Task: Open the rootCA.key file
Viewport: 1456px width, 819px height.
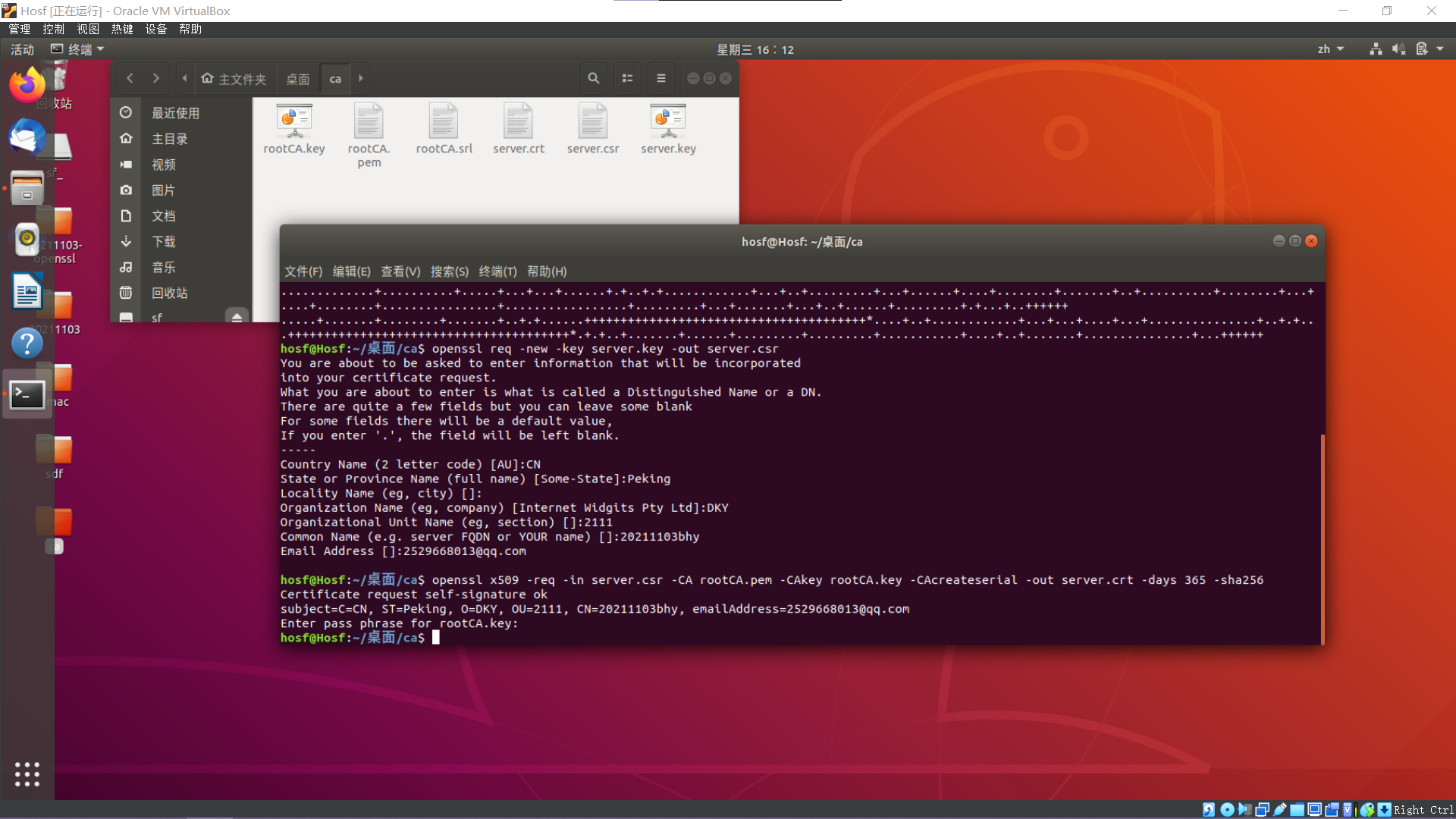Action: tap(294, 123)
